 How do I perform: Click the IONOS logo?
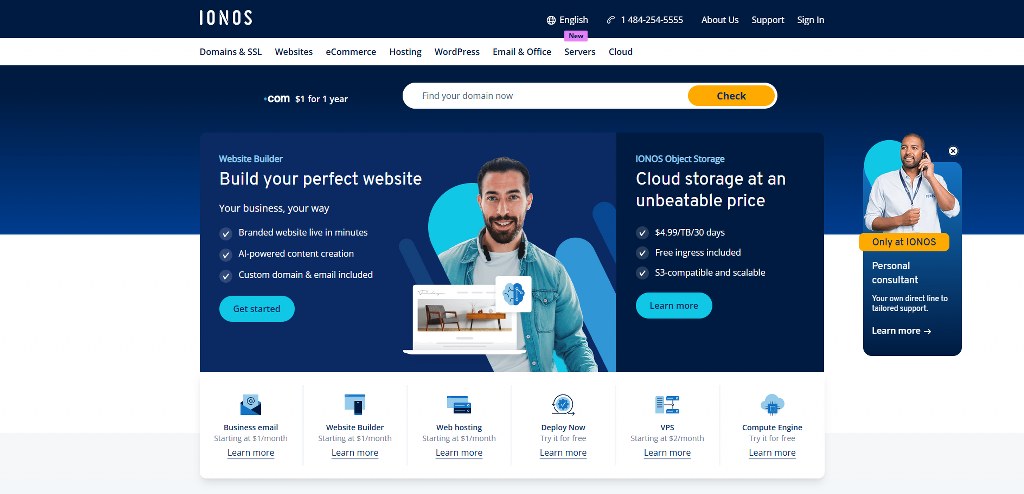(x=225, y=18)
